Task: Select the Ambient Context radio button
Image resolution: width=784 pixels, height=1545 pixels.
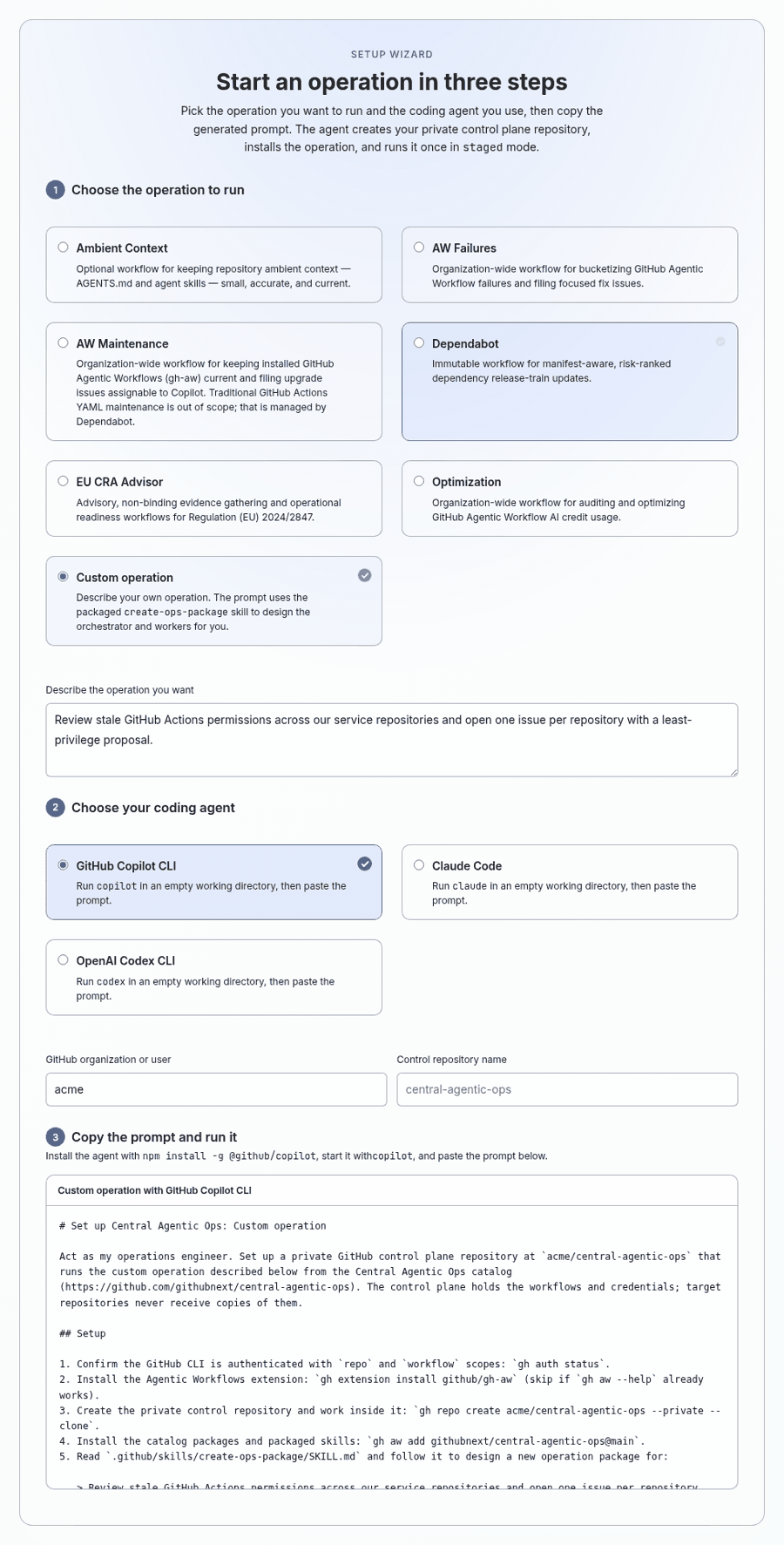Action: click(x=63, y=247)
